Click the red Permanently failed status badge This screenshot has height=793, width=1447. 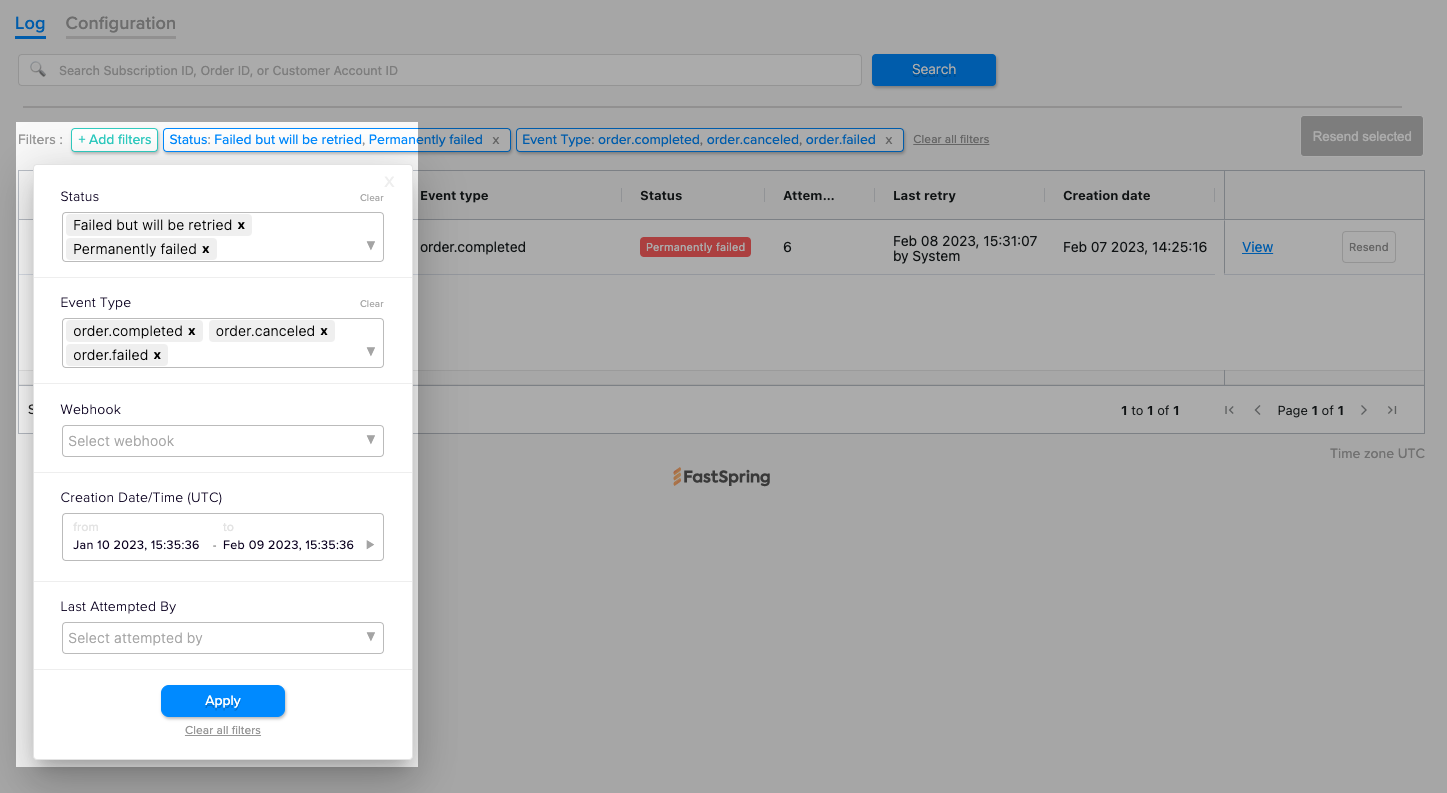pyautogui.click(x=695, y=247)
